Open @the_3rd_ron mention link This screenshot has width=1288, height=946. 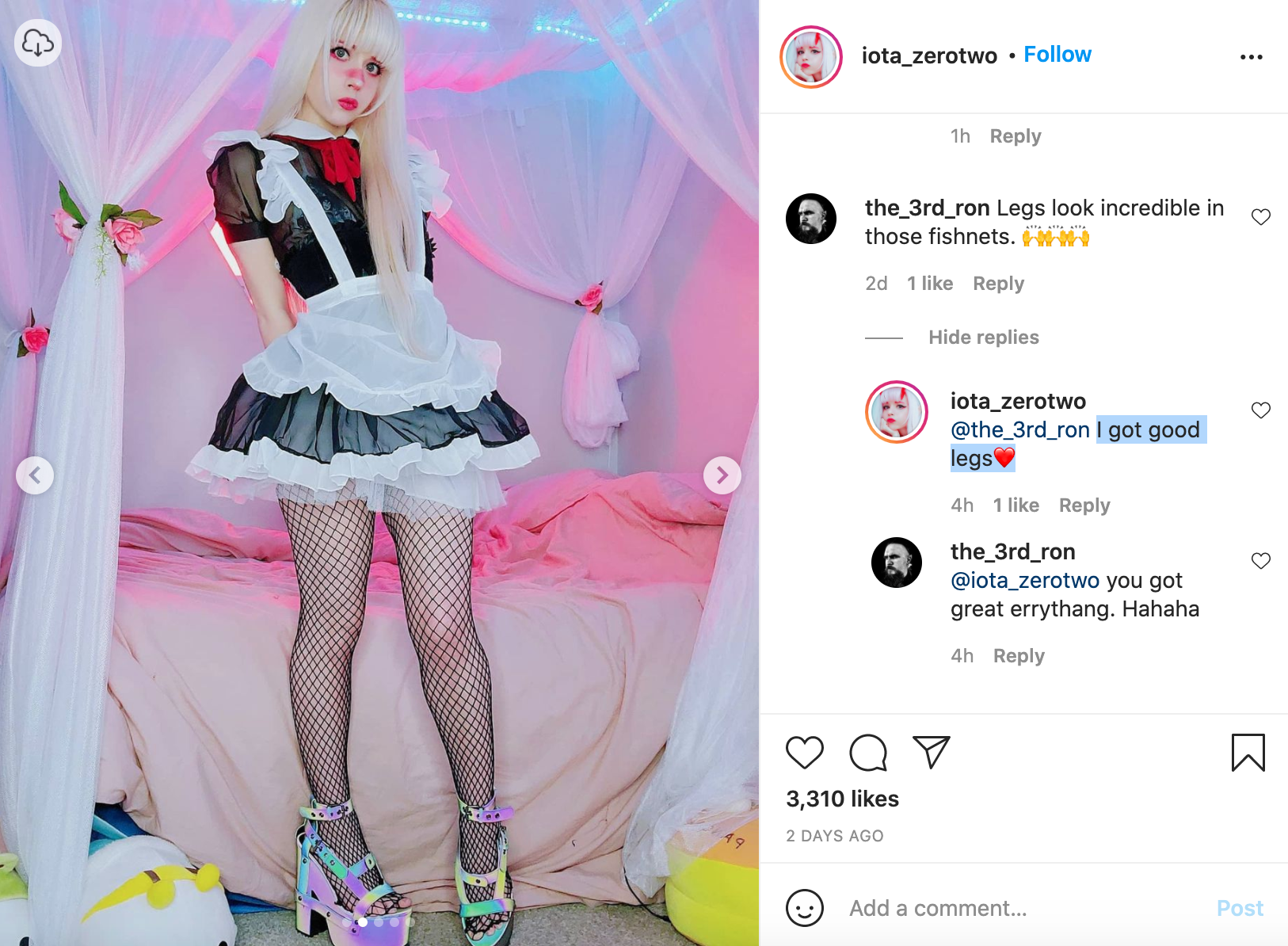[1020, 430]
